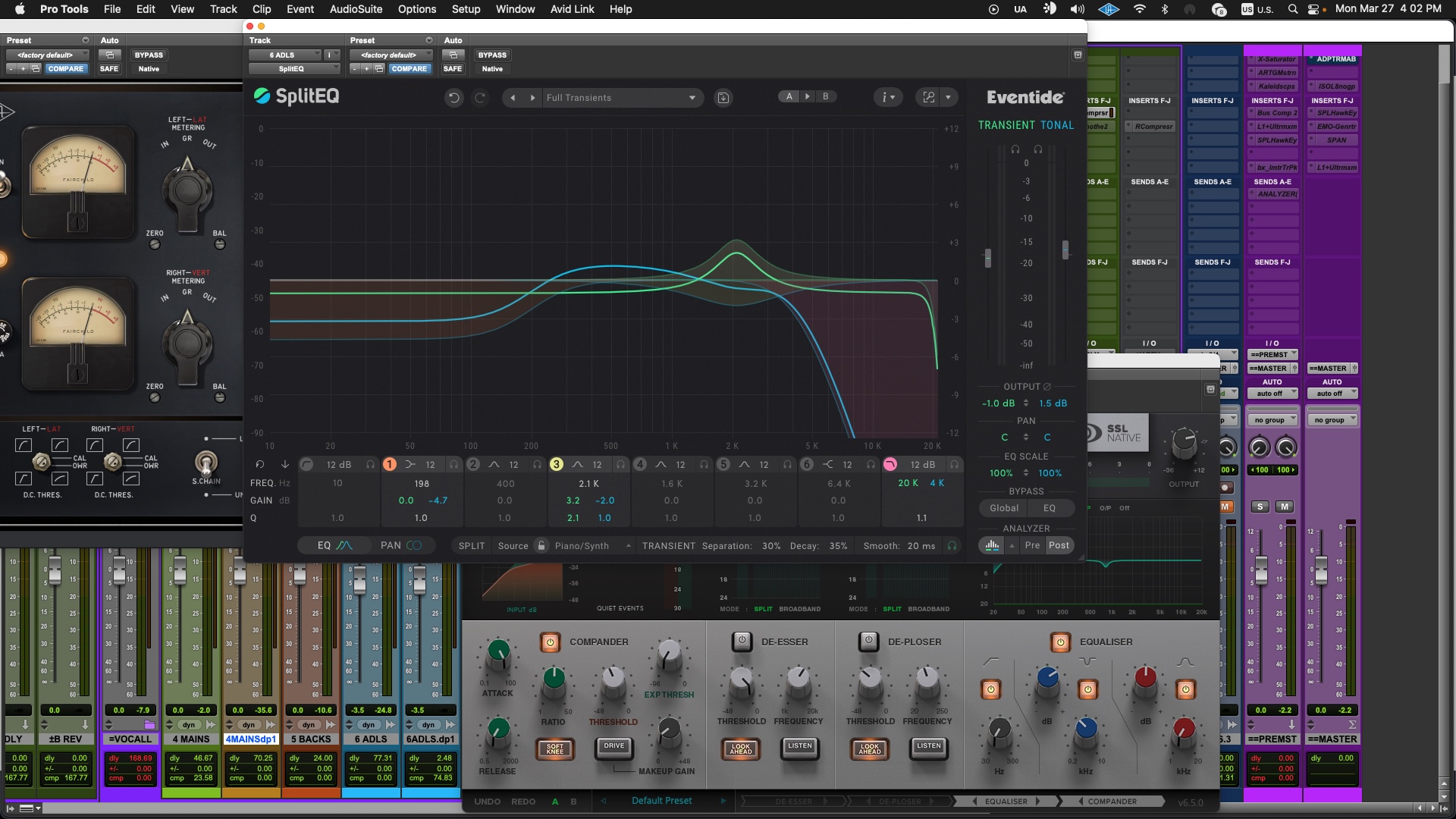The height and width of the screenshot is (819, 1456).
Task: Toggle the Equaliser power button
Action: [x=1060, y=642]
